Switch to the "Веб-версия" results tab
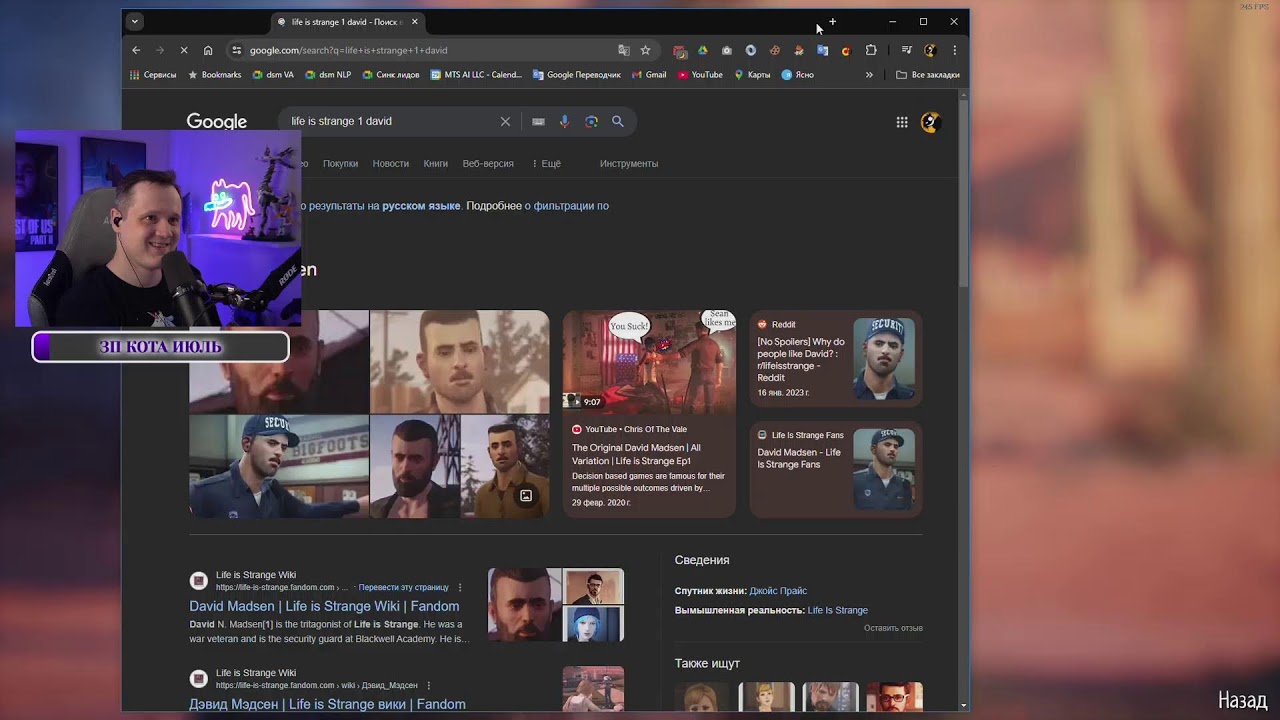 [x=488, y=163]
